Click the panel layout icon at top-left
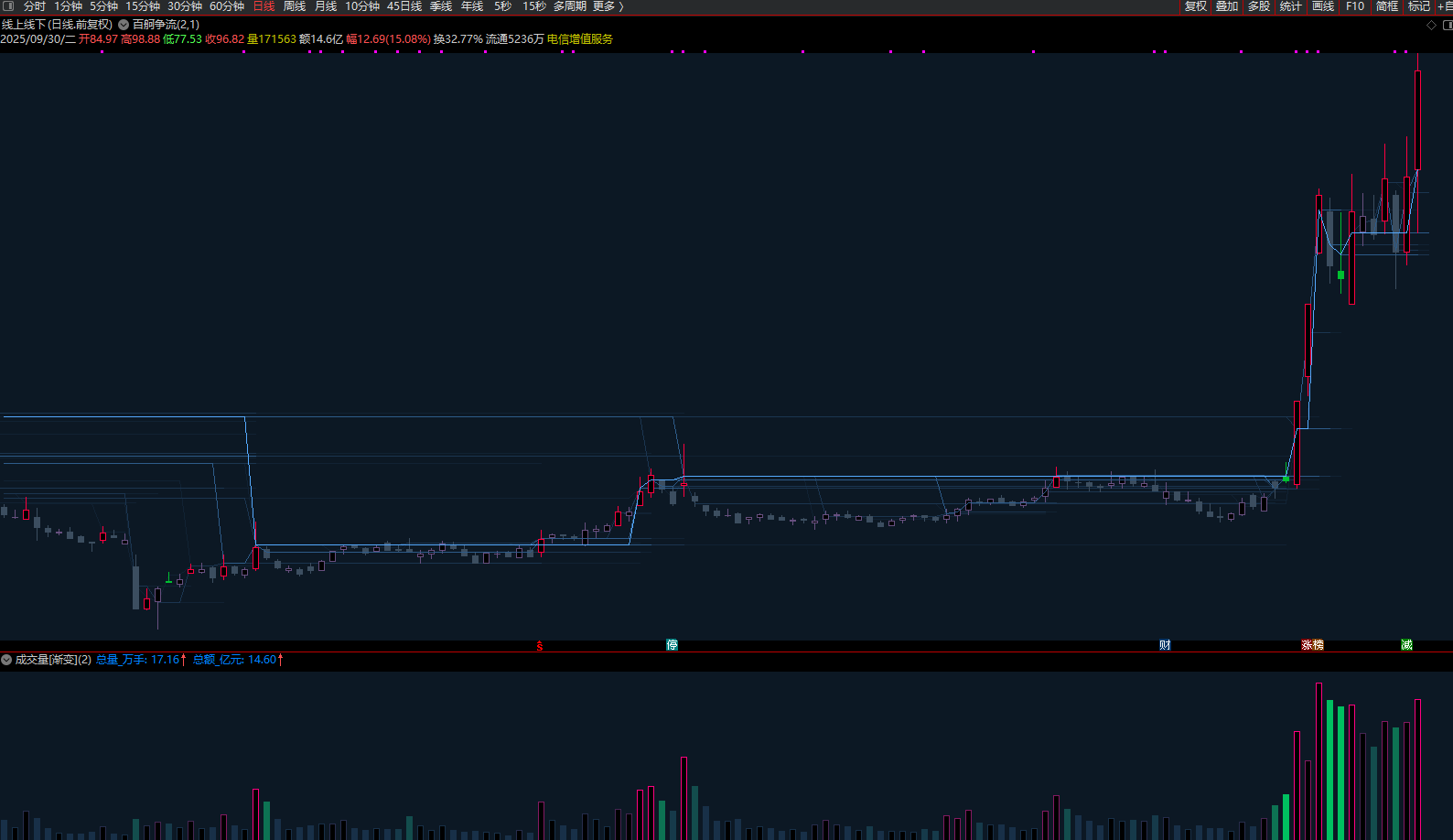 (9, 6)
